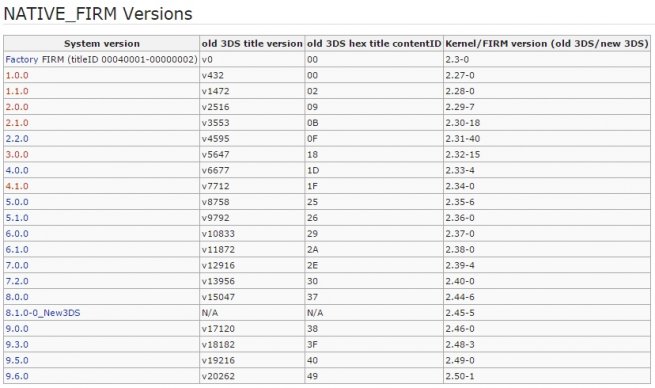The width and height of the screenshot is (655, 388).
Task: Click the 5.1.0 version link
Action: (17, 218)
